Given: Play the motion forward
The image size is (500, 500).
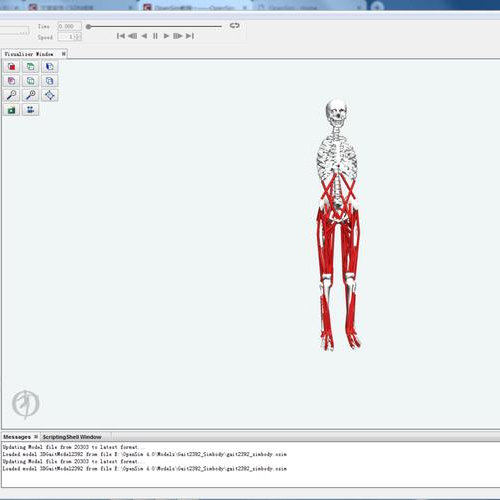Looking at the screenshot, I should (x=166, y=36).
